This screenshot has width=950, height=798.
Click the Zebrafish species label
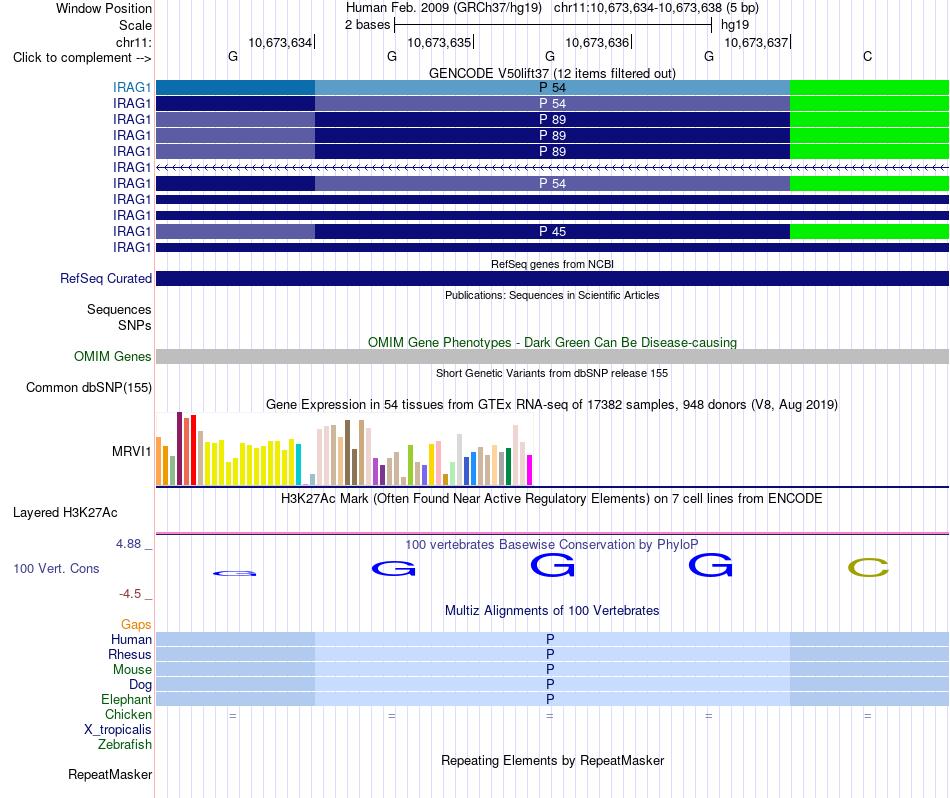pos(125,744)
